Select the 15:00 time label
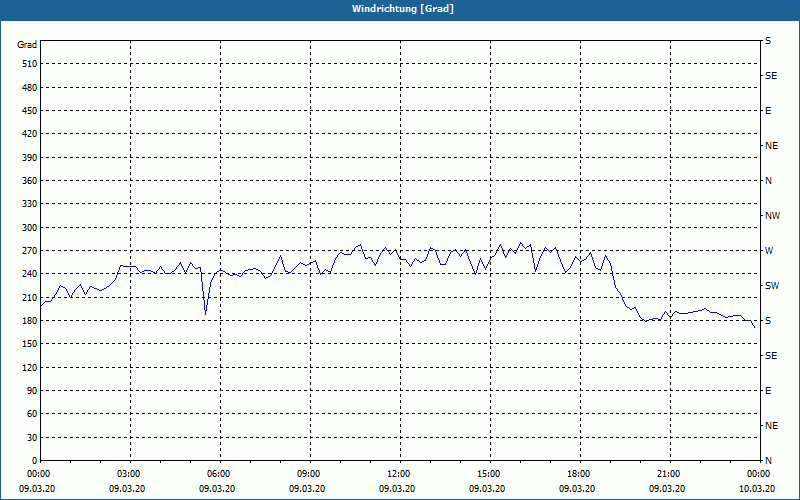Viewport: 800px width, 500px height. 490,474
